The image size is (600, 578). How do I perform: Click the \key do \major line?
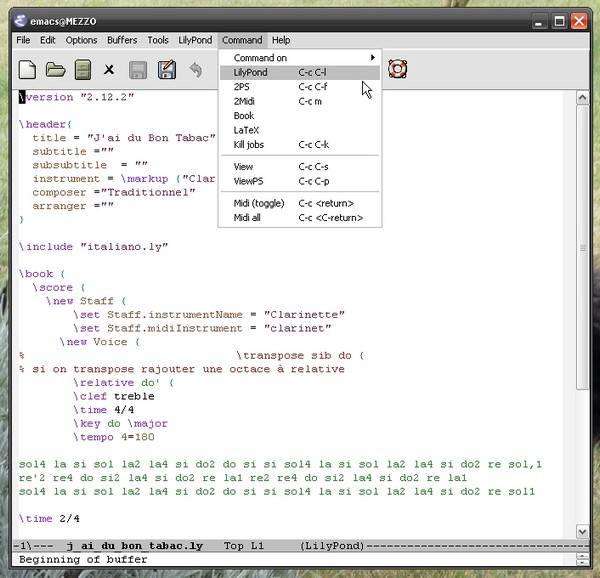(x=121, y=423)
